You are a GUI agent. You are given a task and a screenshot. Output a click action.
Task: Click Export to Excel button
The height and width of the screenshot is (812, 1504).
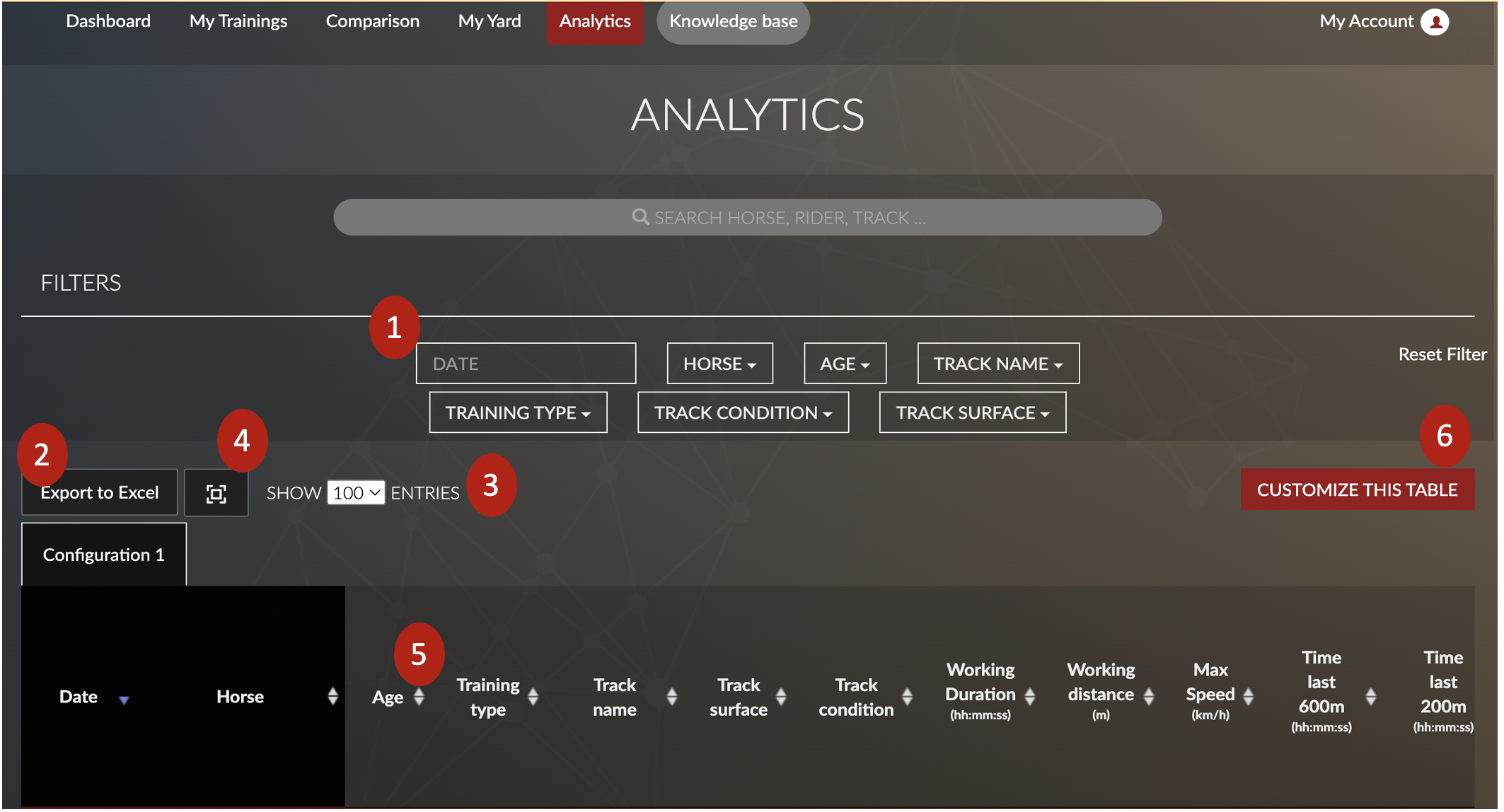[100, 492]
